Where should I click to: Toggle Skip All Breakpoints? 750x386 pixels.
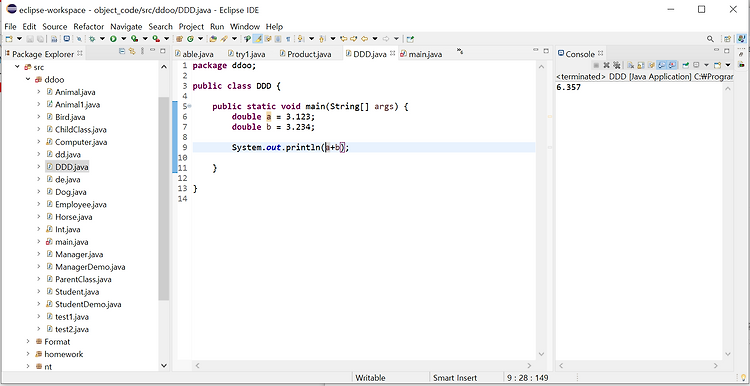point(79,39)
